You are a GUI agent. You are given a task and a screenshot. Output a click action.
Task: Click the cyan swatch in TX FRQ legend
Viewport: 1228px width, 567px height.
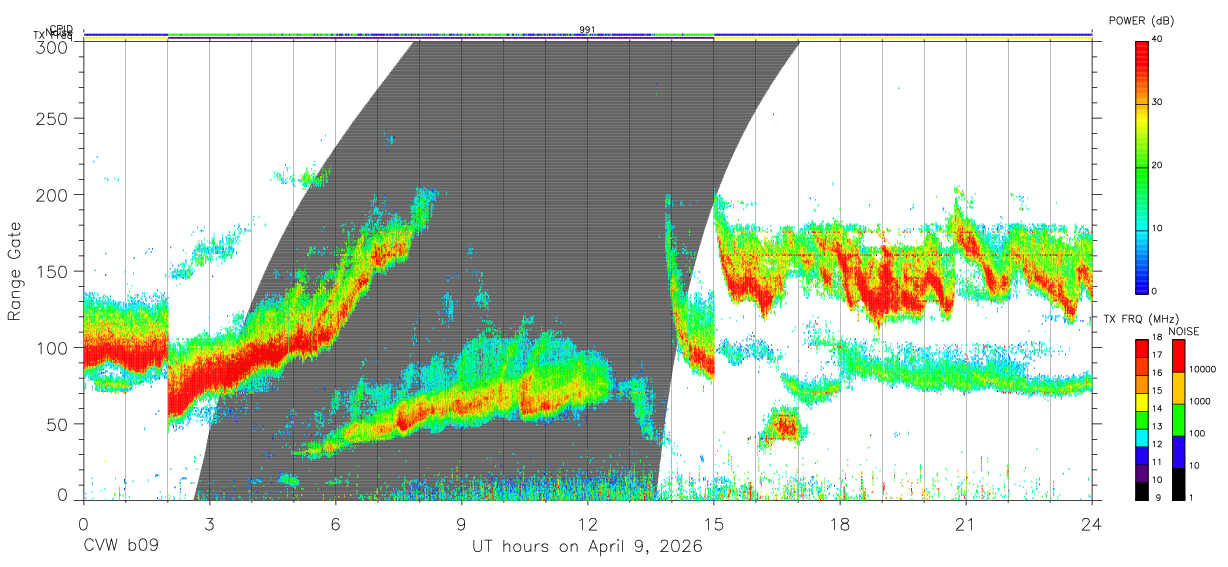click(x=1142, y=437)
